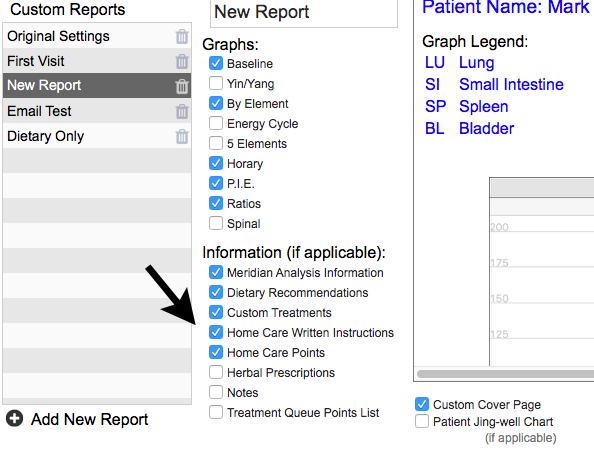Click the Add New Report label
The image size is (594, 451).
click(x=89, y=419)
